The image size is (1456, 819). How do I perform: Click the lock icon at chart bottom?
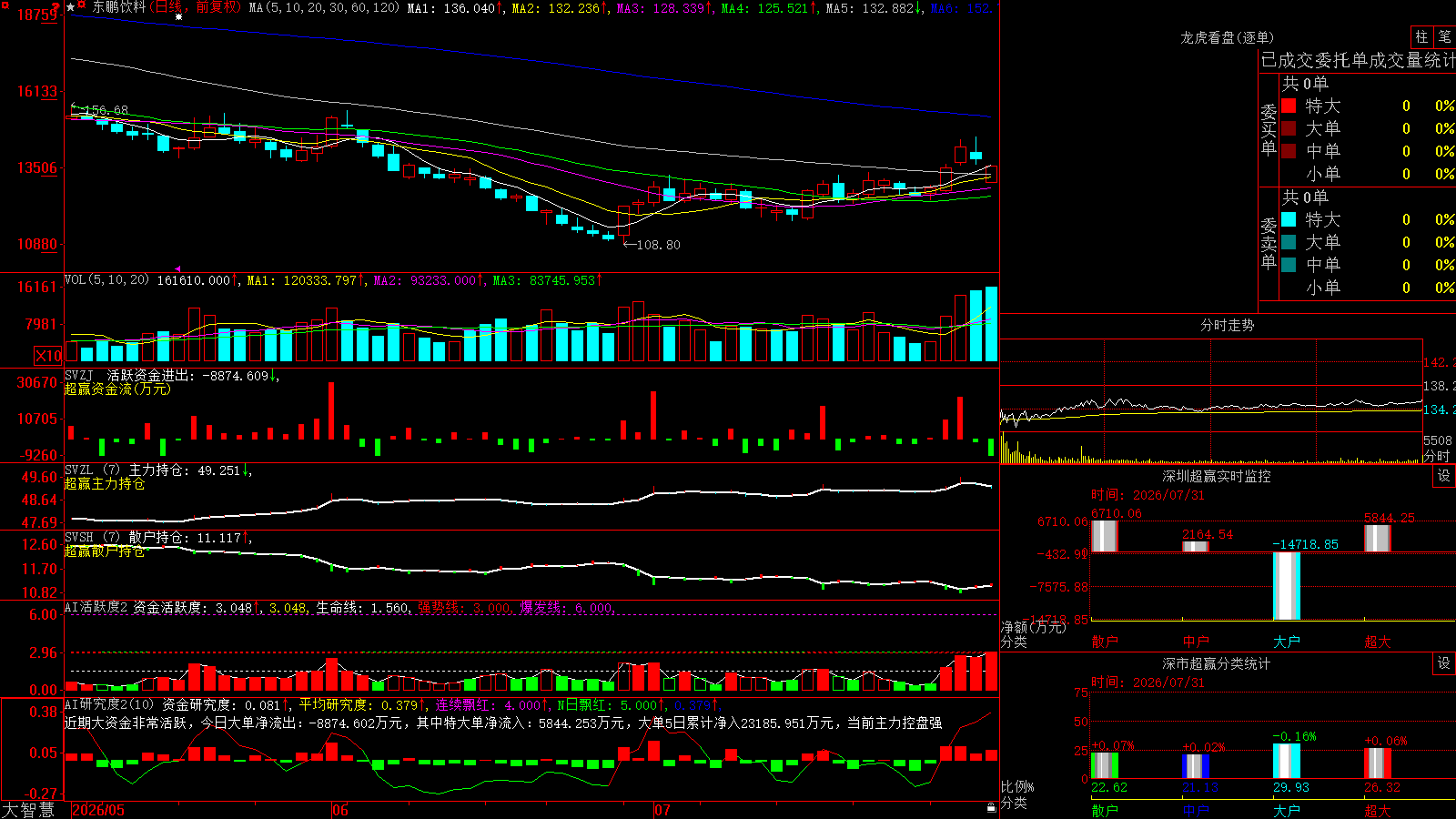click(991, 808)
